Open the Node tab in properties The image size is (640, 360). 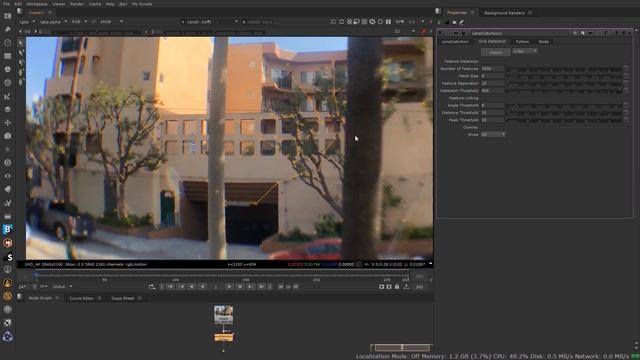tap(543, 42)
